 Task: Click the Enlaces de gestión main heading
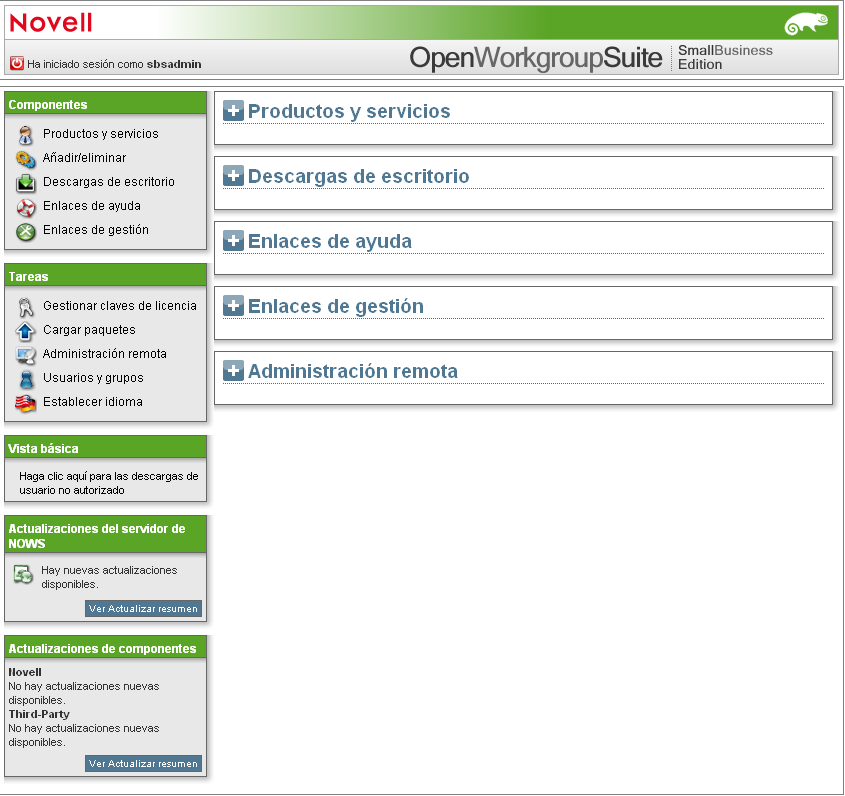pos(336,306)
